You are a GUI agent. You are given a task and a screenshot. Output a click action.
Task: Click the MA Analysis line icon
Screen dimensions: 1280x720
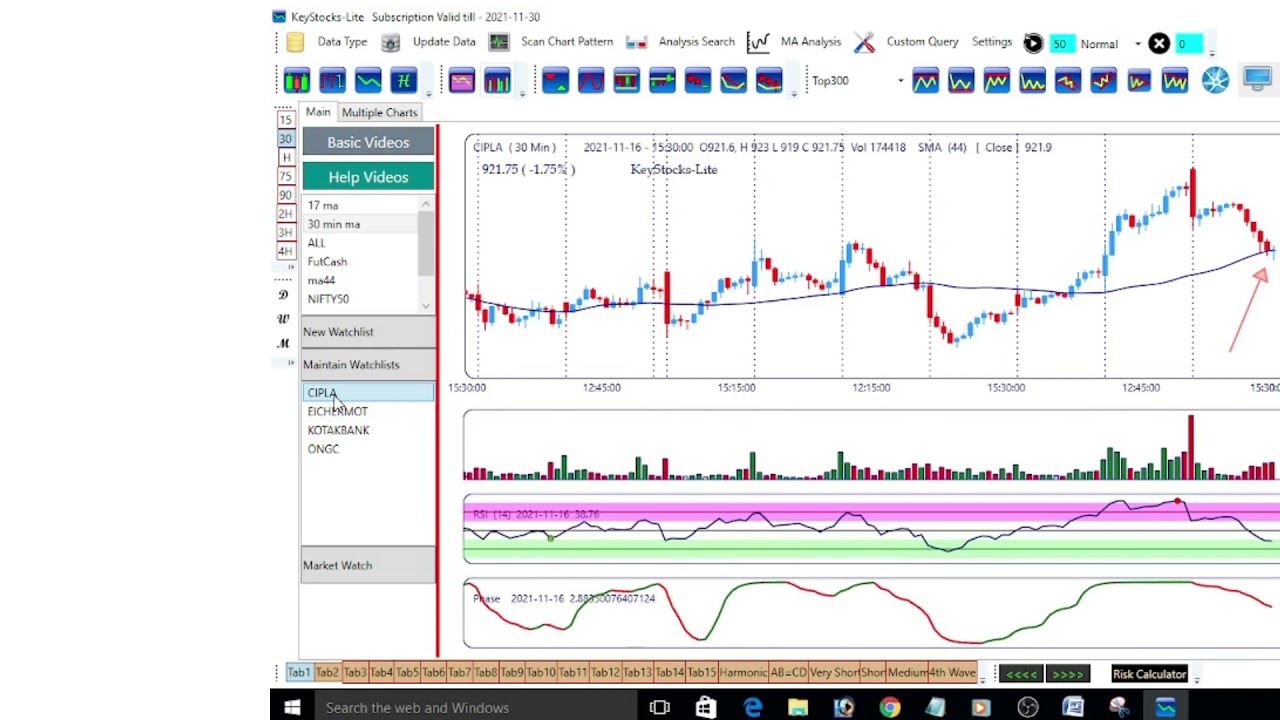tap(758, 42)
